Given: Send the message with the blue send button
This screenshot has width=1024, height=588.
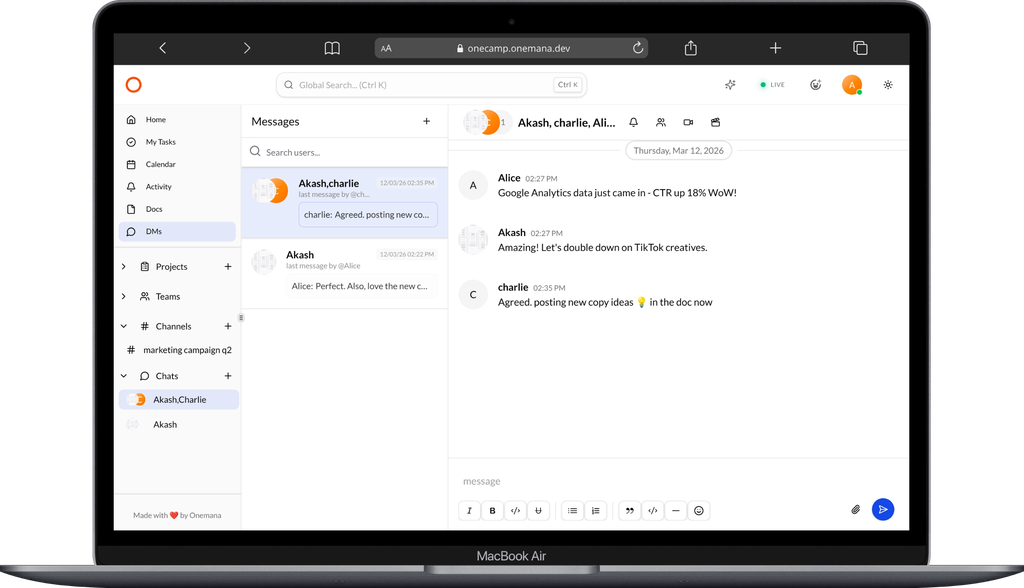Looking at the screenshot, I should point(883,509).
